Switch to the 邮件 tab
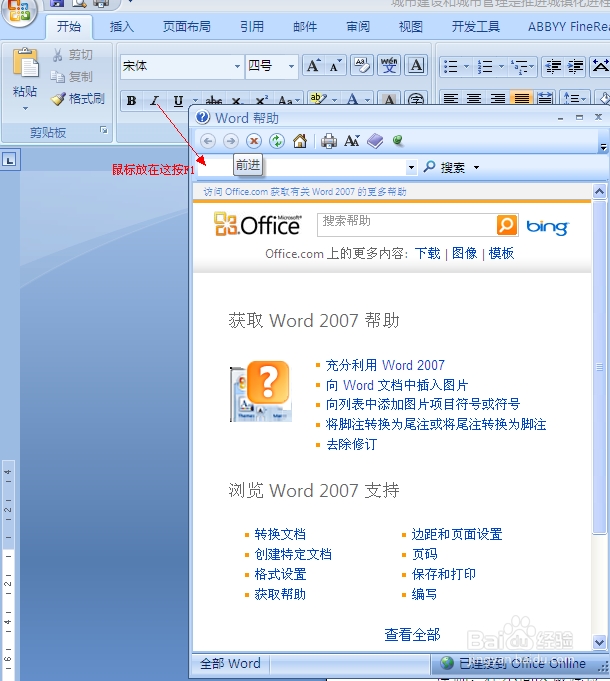This screenshot has width=610, height=681. tap(305, 26)
